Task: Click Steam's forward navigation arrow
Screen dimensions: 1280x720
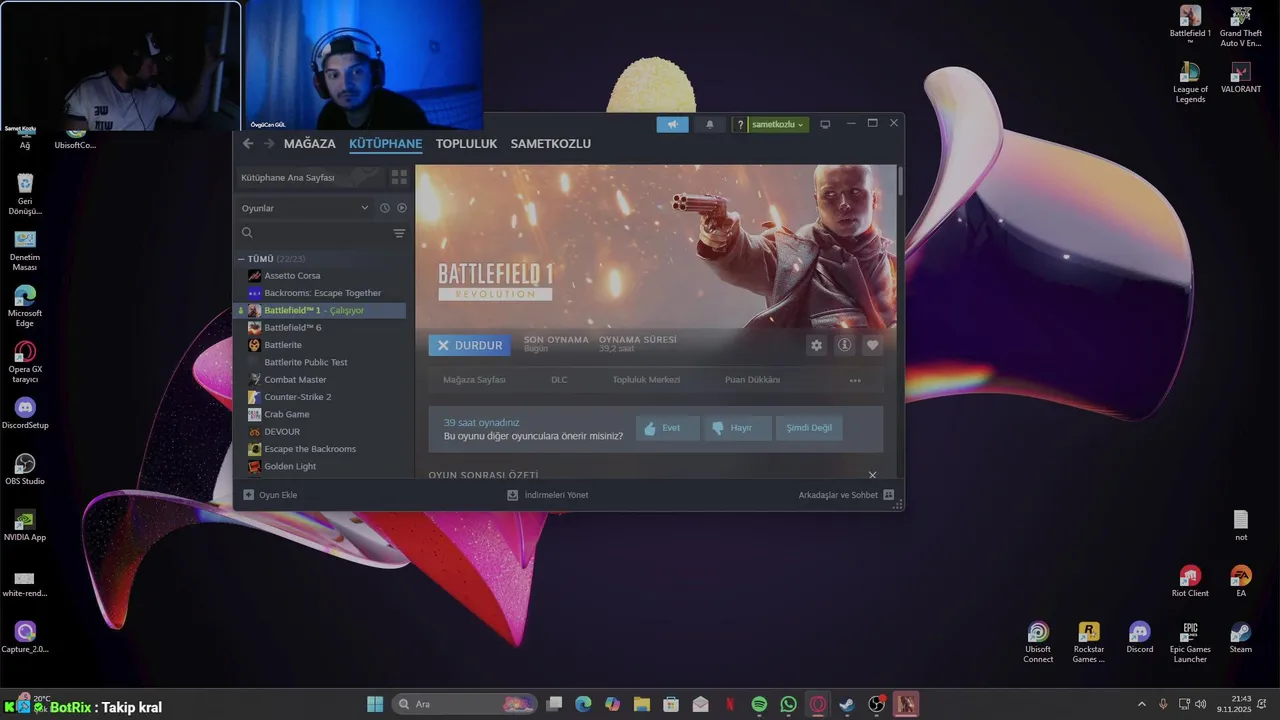Action: 269,144
